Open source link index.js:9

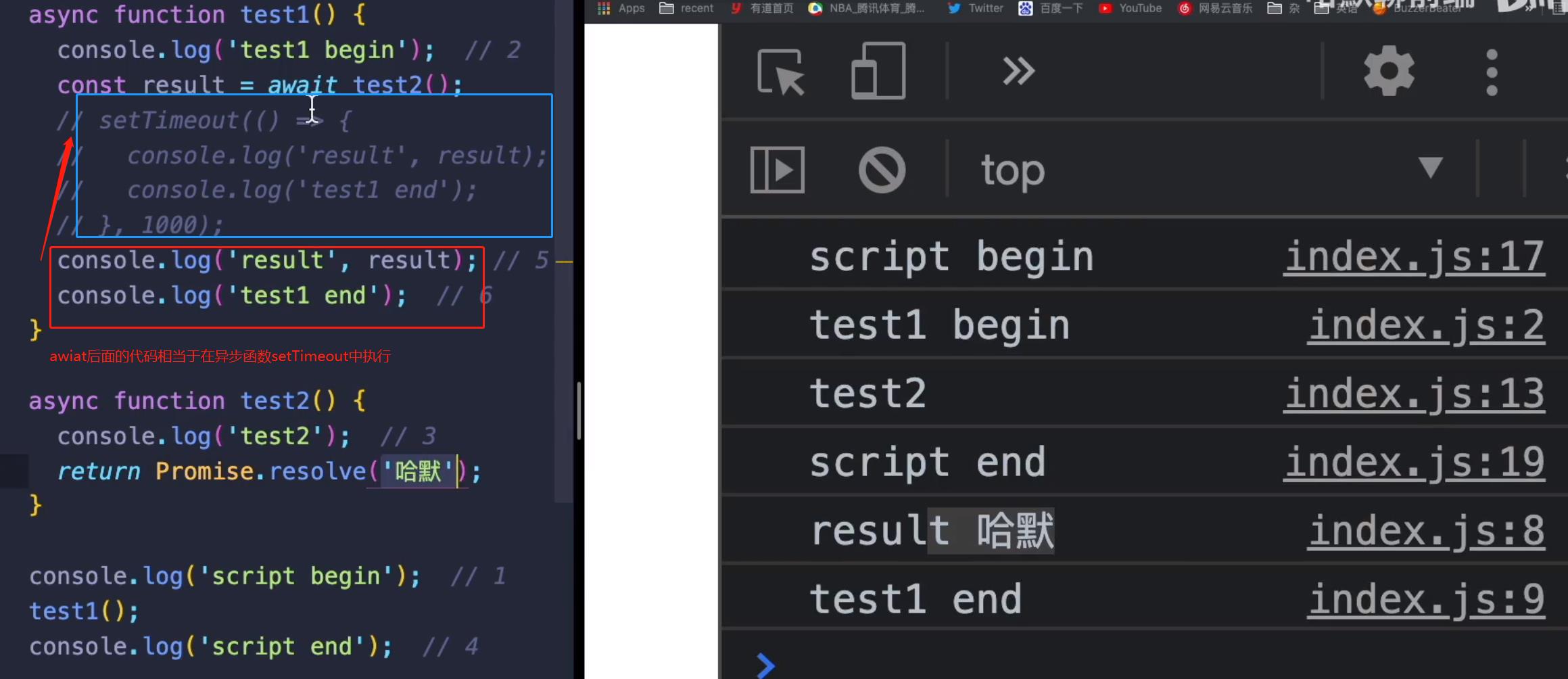click(1425, 599)
